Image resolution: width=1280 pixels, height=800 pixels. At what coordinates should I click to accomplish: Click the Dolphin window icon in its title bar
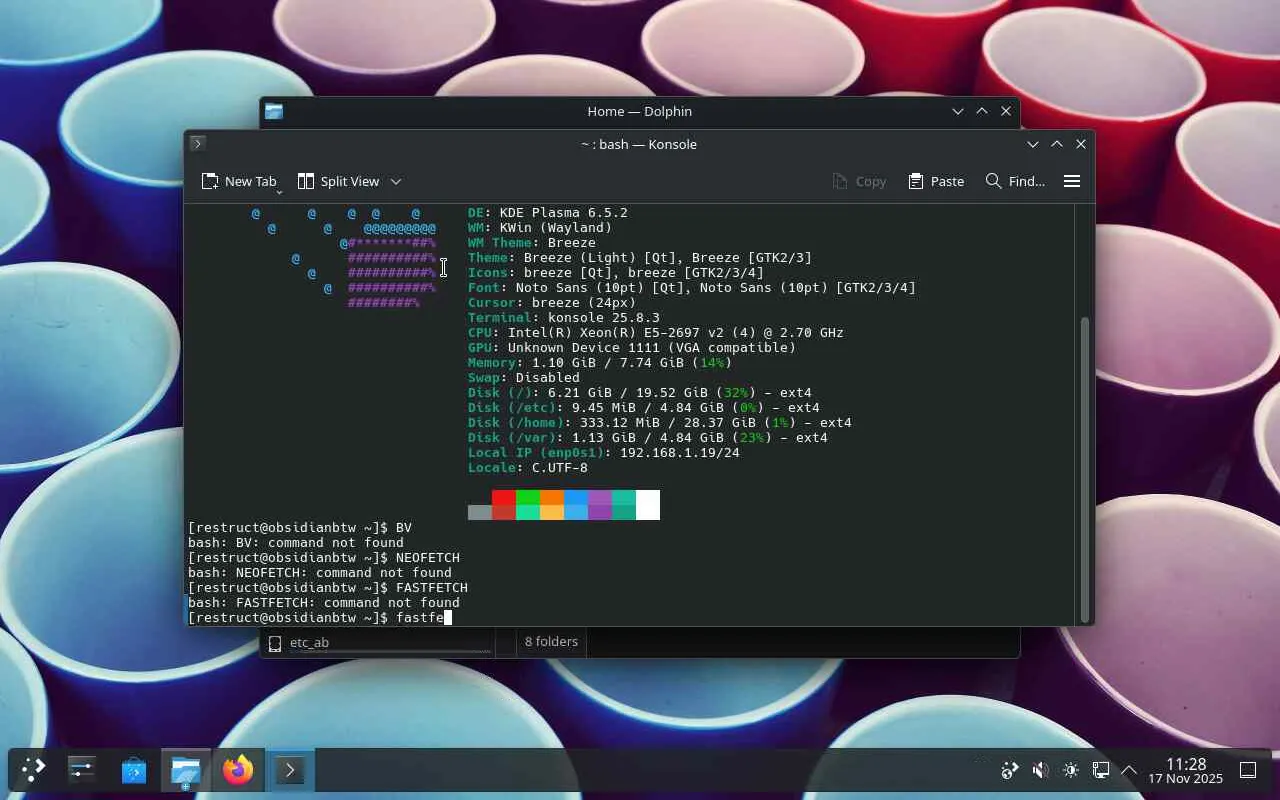pyautogui.click(x=274, y=112)
